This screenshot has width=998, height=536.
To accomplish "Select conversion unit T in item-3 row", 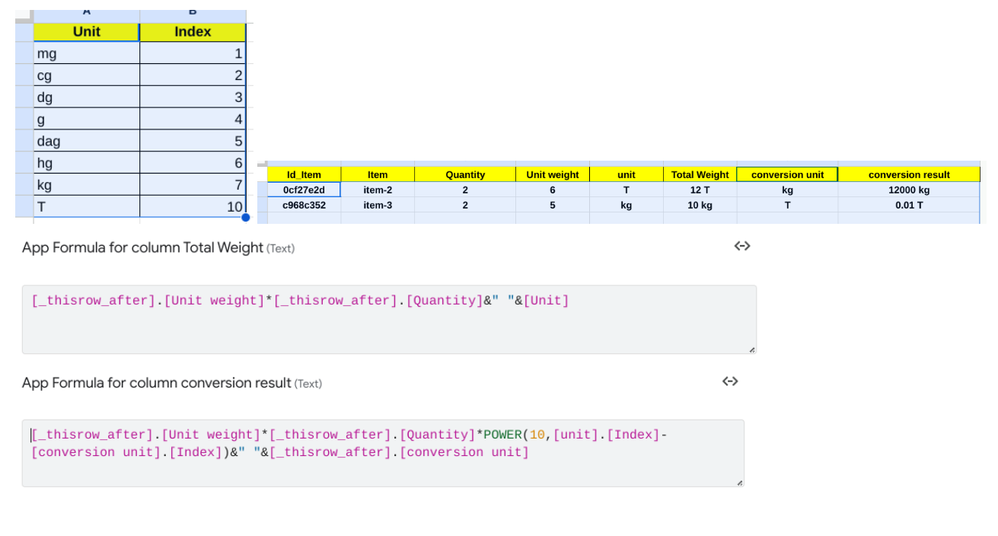I will pyautogui.click(x=787, y=205).
